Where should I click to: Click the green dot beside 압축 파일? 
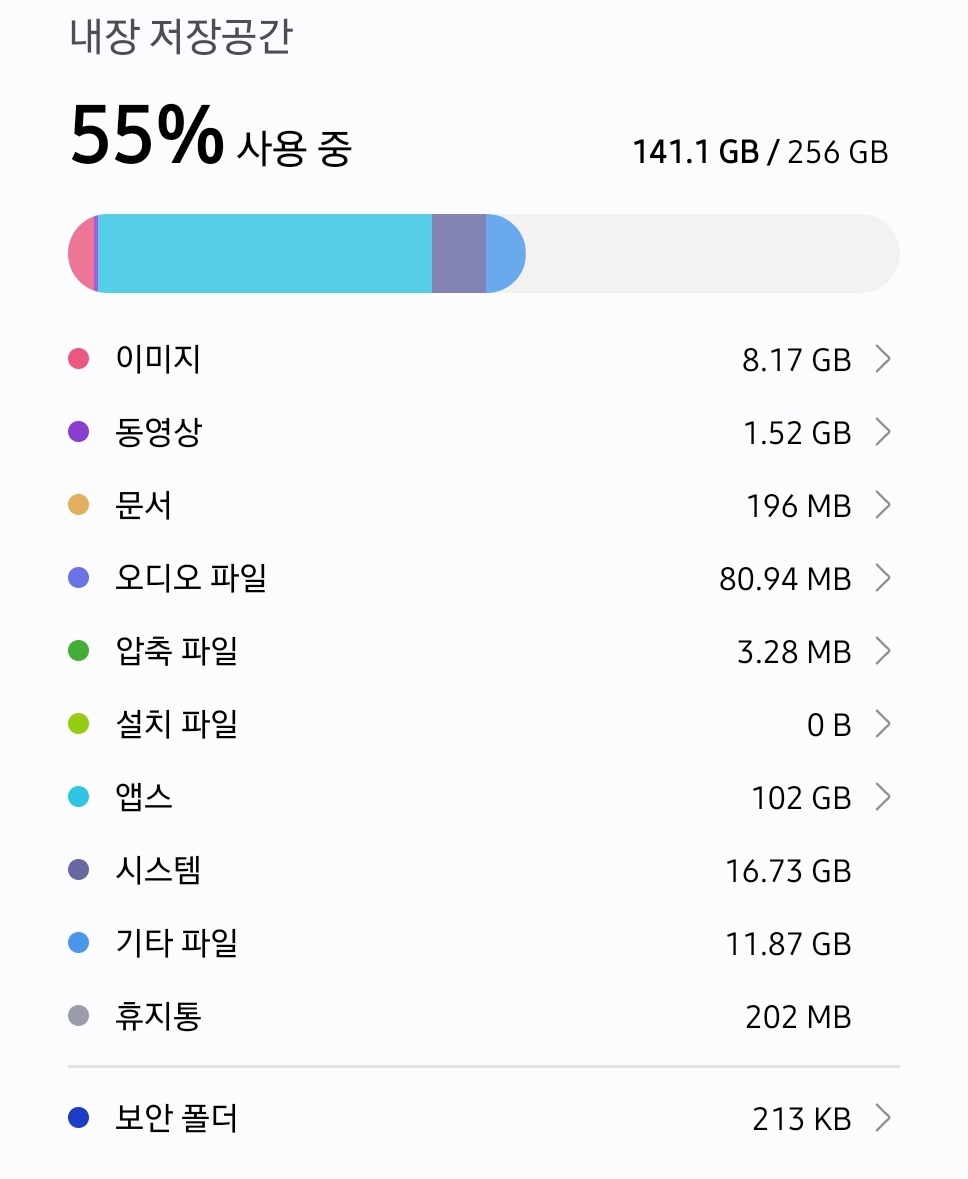(78, 650)
